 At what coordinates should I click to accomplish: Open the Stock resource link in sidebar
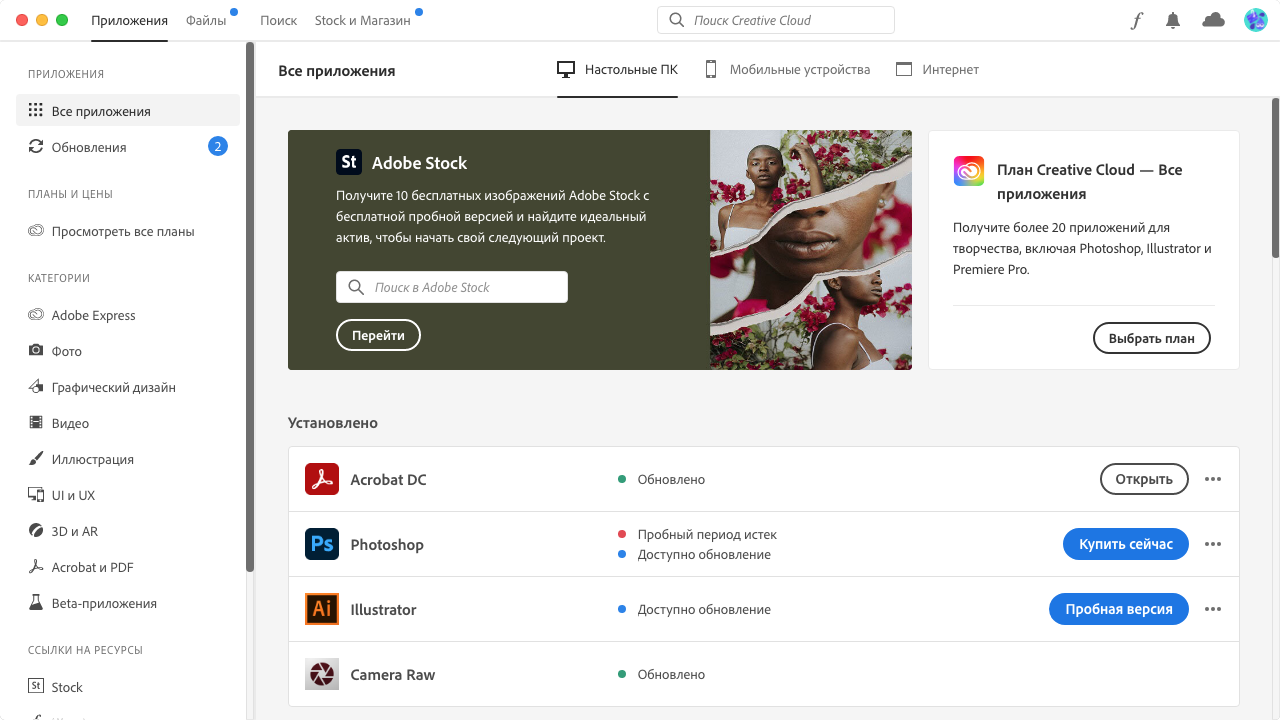pyautogui.click(x=128, y=687)
